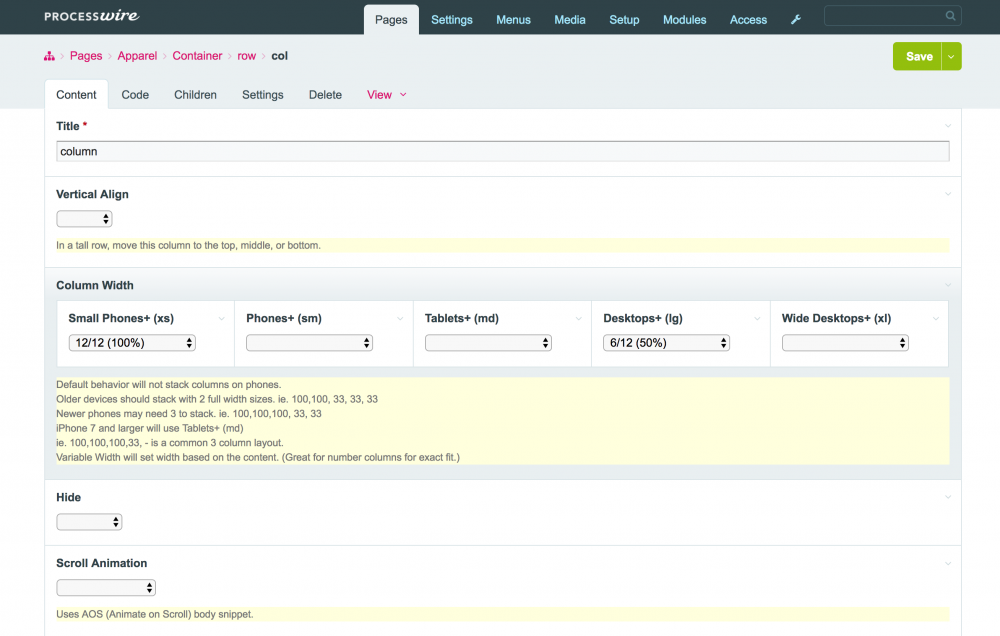
Task: Click the ProcessWire logo
Action: [92, 16]
